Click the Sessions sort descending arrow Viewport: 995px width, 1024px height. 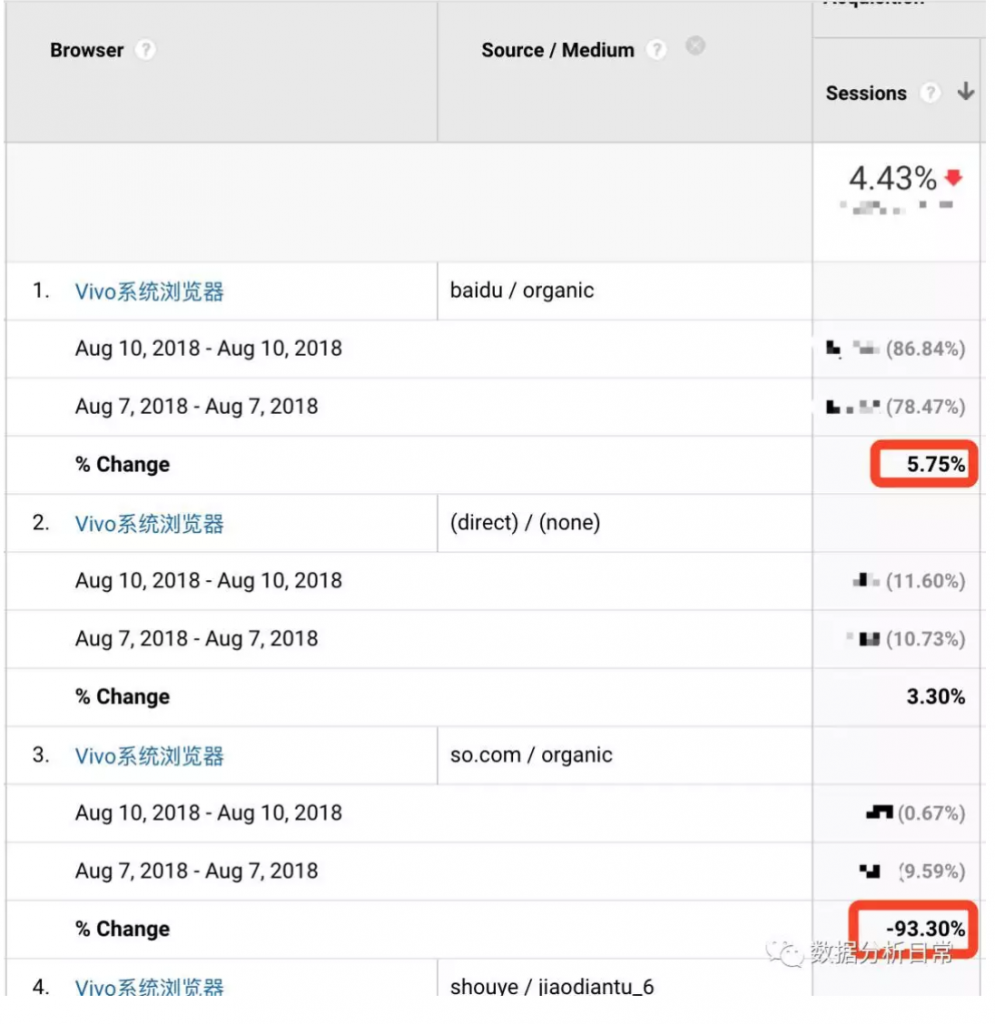tap(965, 92)
